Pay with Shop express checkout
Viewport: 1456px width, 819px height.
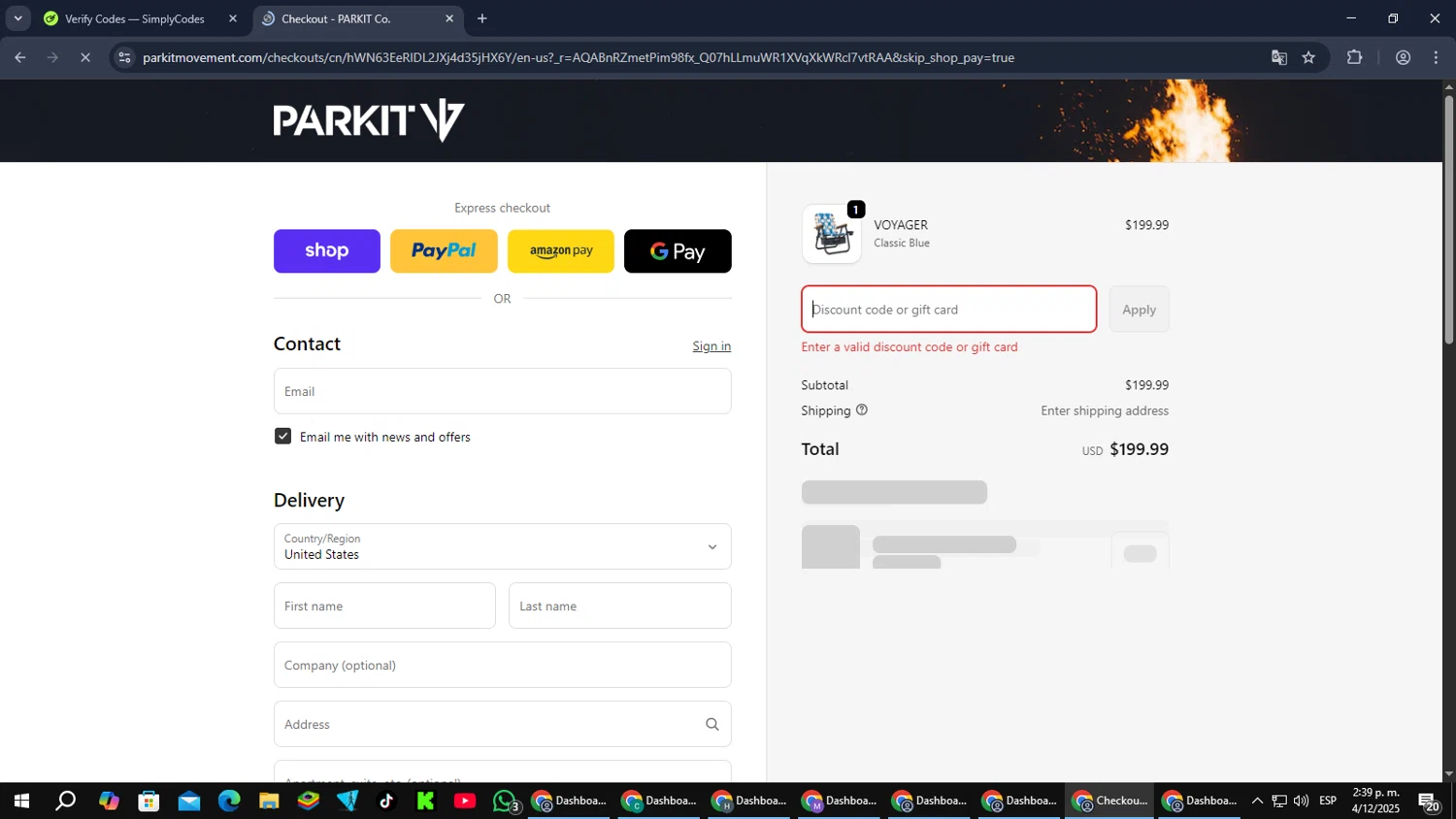pyautogui.click(x=327, y=251)
